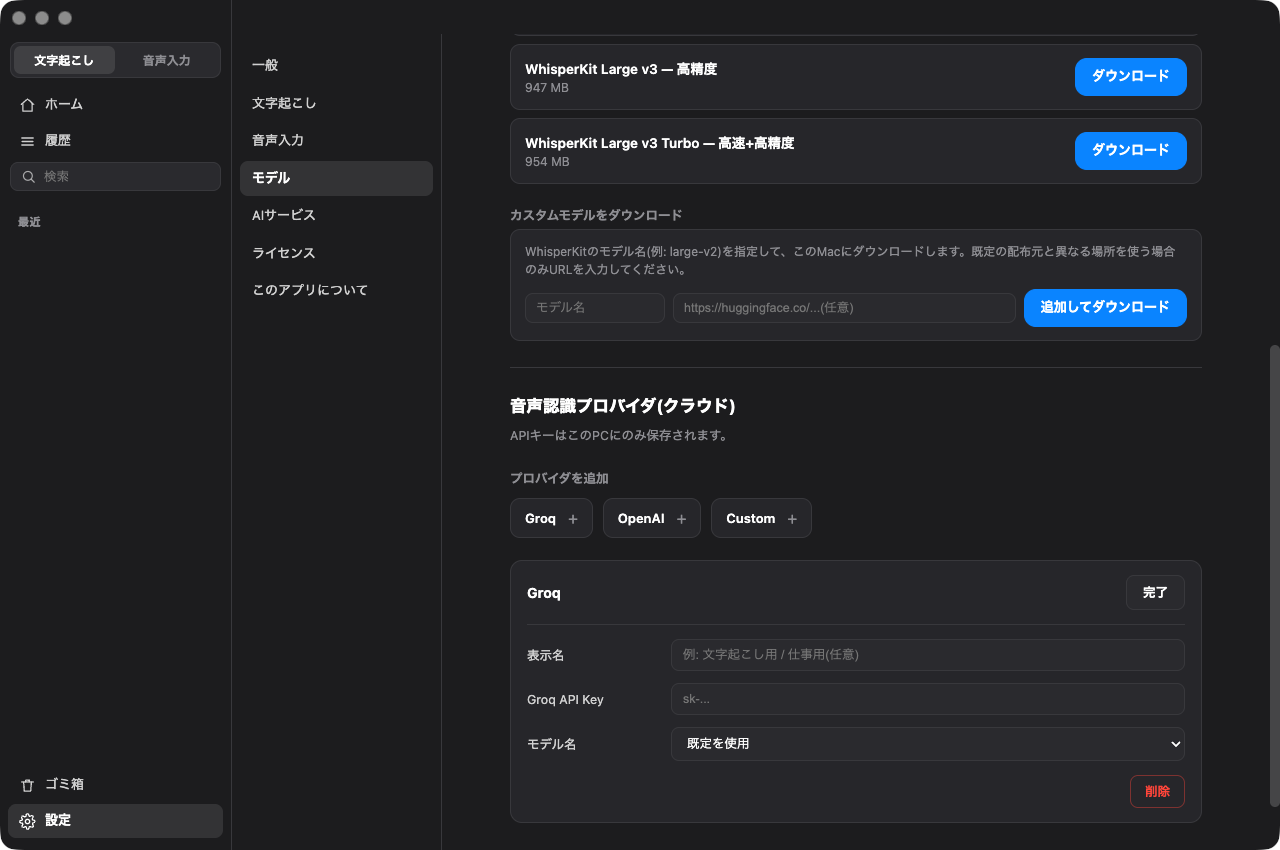Focus the 表示名 input field

pos(927,655)
